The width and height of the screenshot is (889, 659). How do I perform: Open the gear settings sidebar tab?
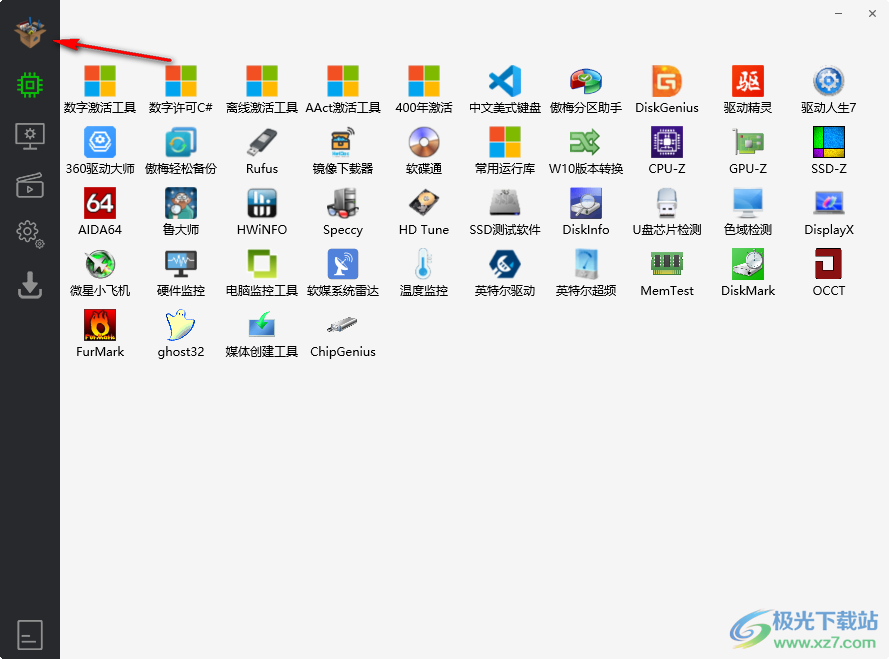29,234
